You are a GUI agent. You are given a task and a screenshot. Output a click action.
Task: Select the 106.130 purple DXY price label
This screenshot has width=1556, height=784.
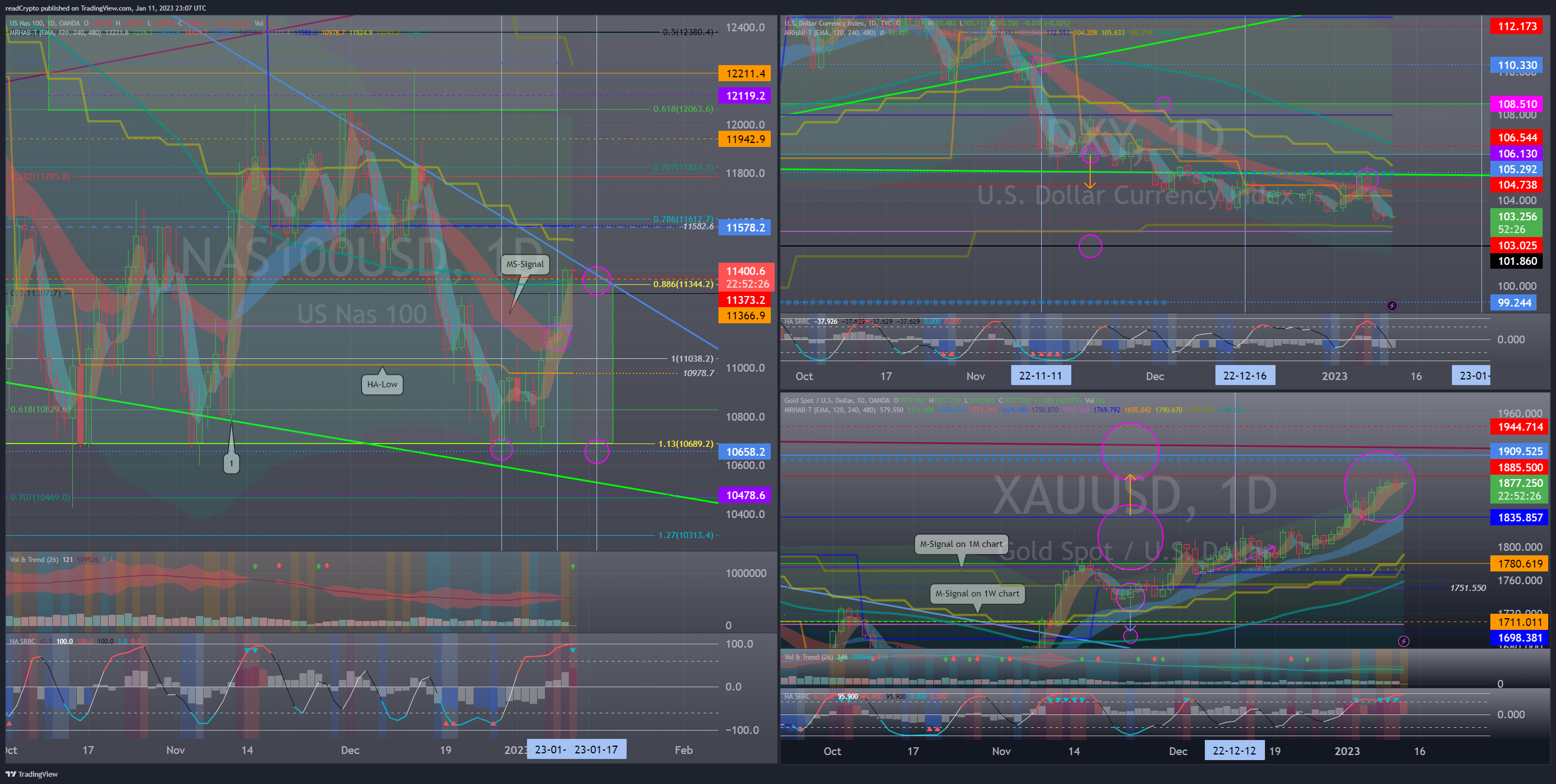(x=1516, y=154)
